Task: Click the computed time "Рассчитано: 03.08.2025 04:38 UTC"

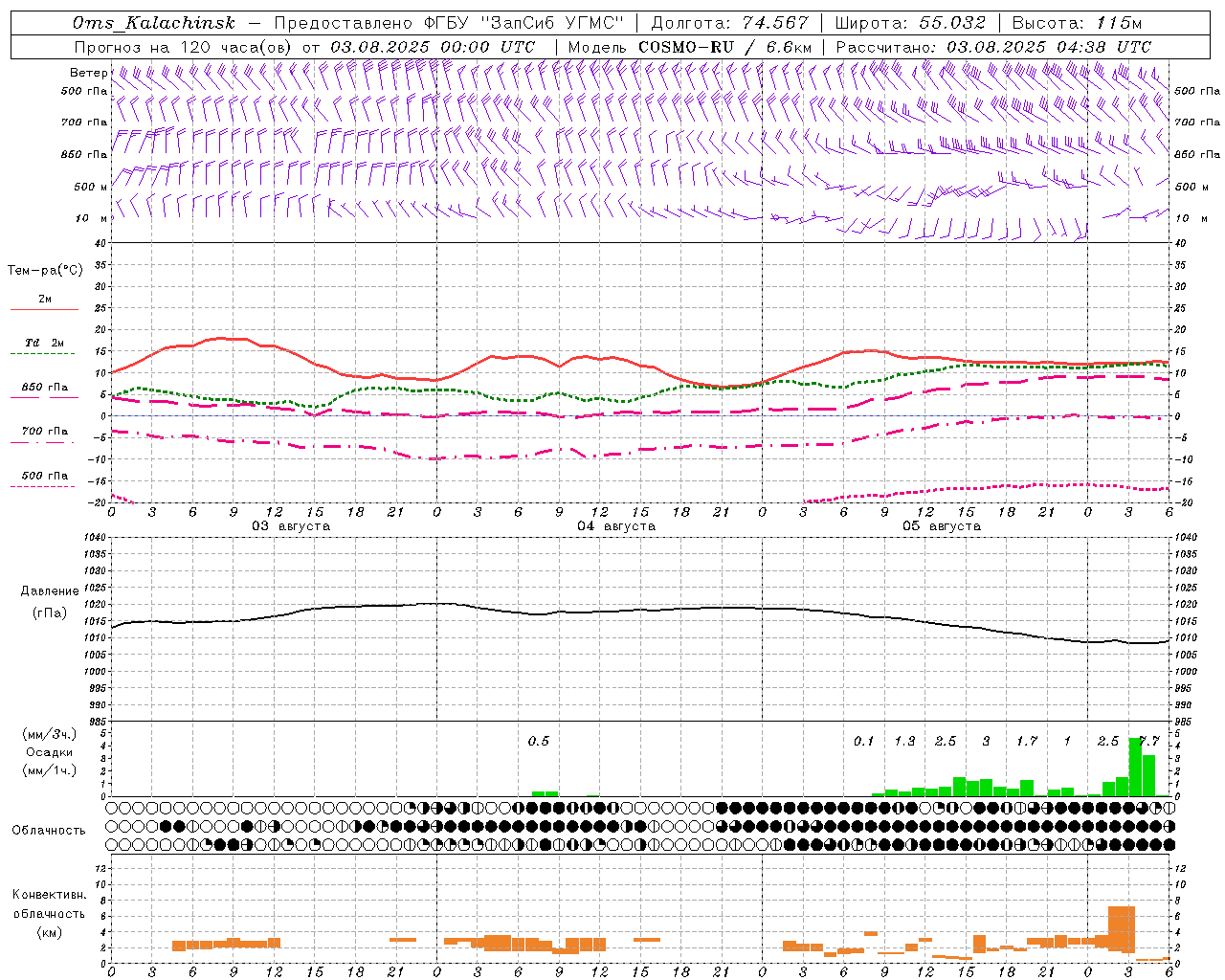Action: click(x=993, y=47)
